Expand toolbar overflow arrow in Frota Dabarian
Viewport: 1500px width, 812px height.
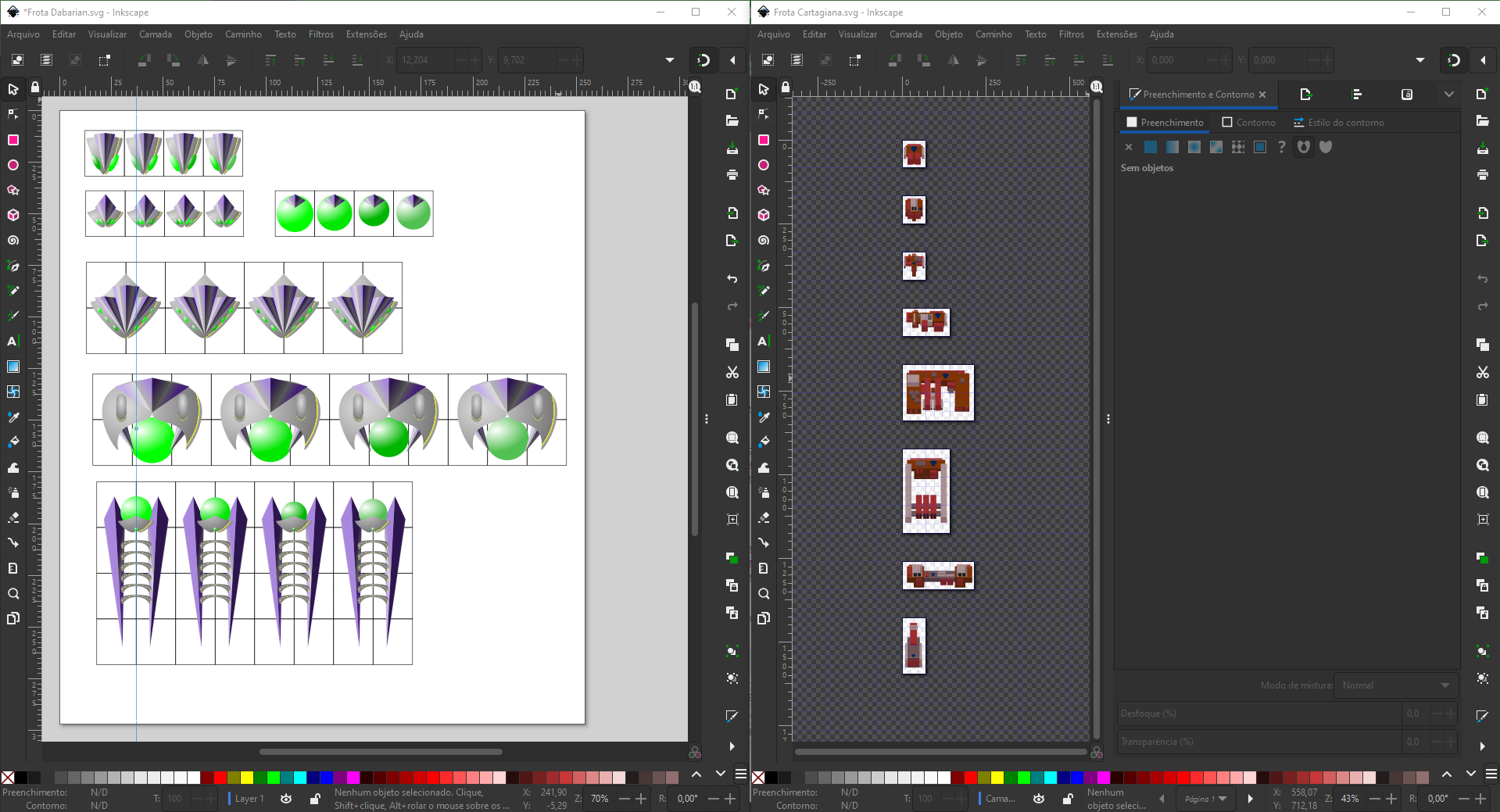point(669,60)
